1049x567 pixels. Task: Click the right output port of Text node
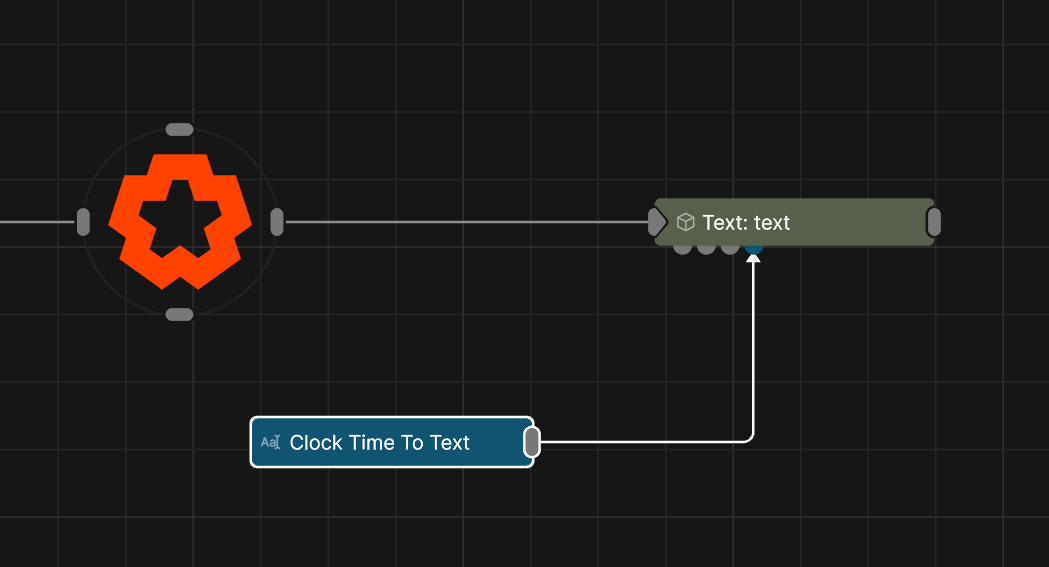(933, 222)
